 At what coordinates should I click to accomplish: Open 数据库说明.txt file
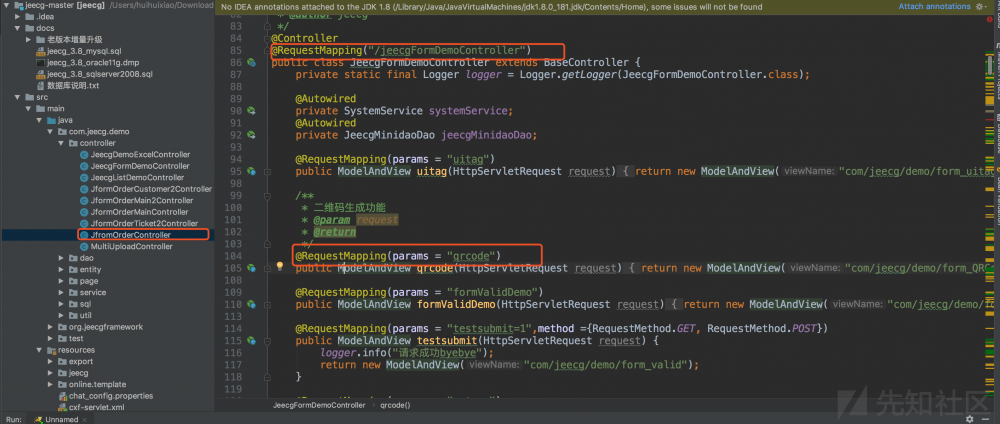point(73,85)
